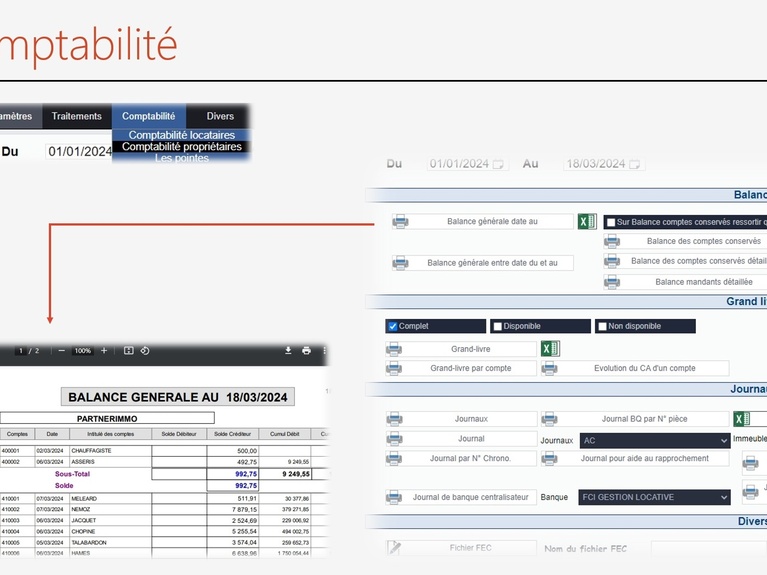Expand the Banque dropdown FCI GESTION LOCATIVE
The width and height of the screenshot is (767, 575).
point(654,497)
